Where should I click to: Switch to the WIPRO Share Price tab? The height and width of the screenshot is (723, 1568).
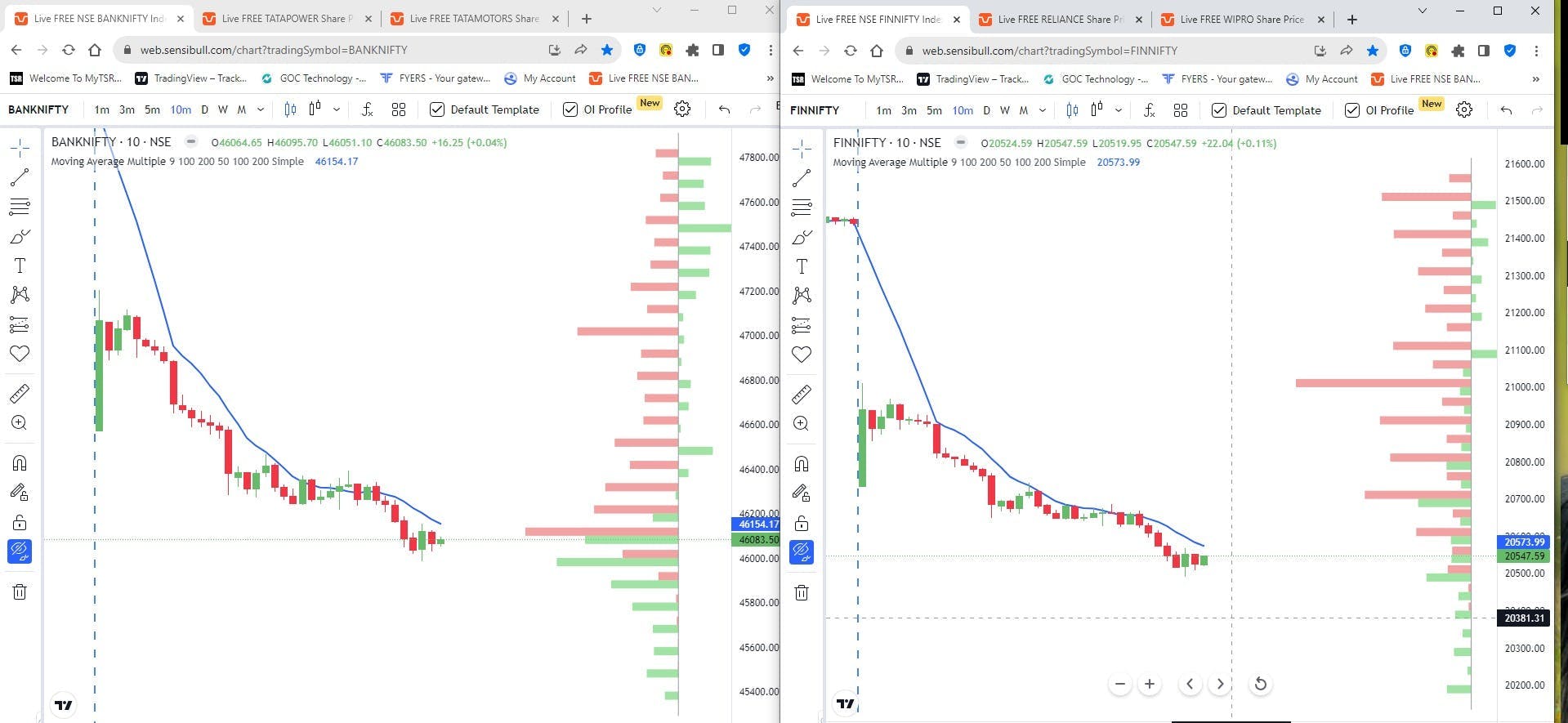(1242, 20)
